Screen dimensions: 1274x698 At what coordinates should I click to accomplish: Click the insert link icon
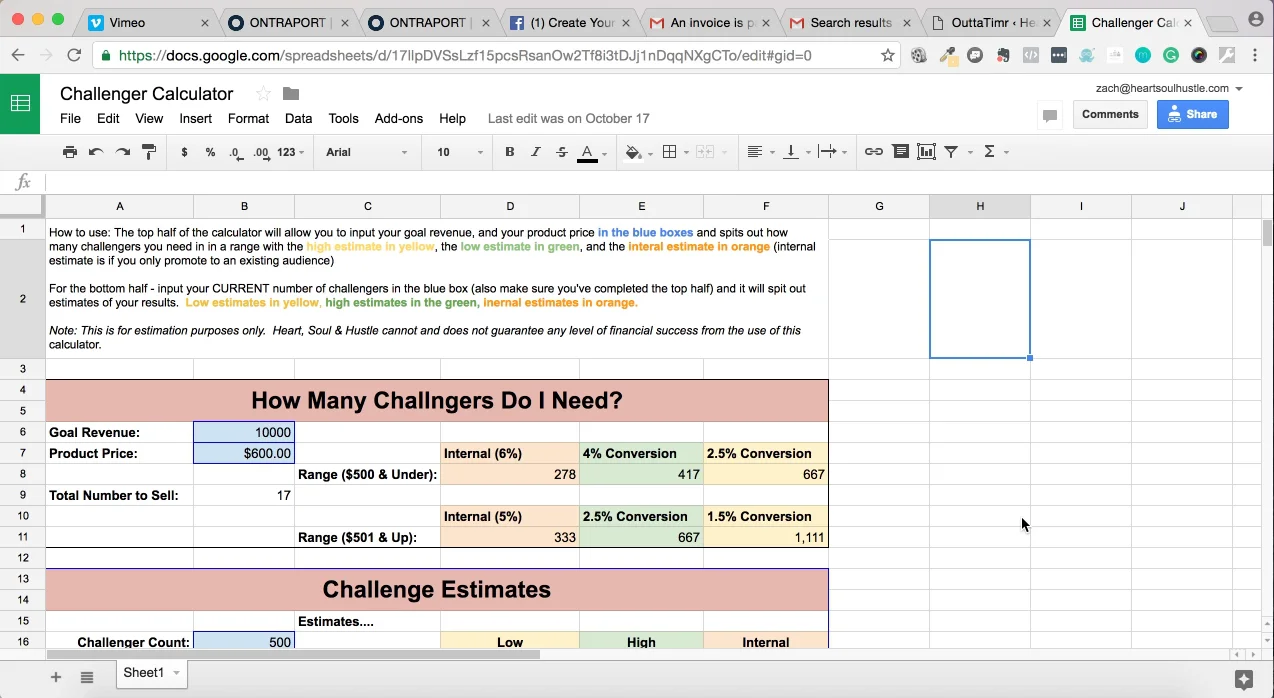pos(873,152)
